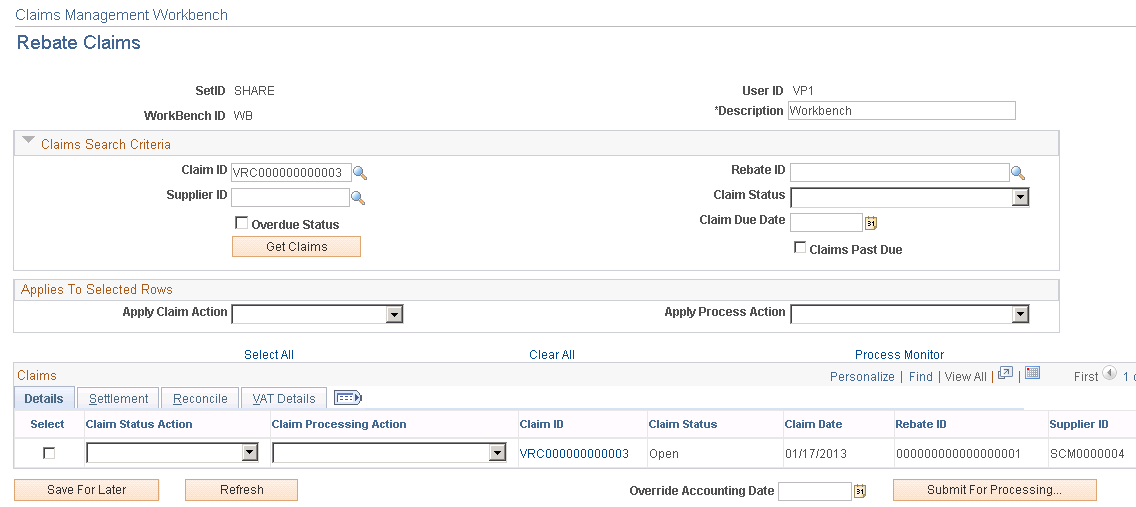
Task: Open Claim Due Date calendar picker
Action: (871, 223)
